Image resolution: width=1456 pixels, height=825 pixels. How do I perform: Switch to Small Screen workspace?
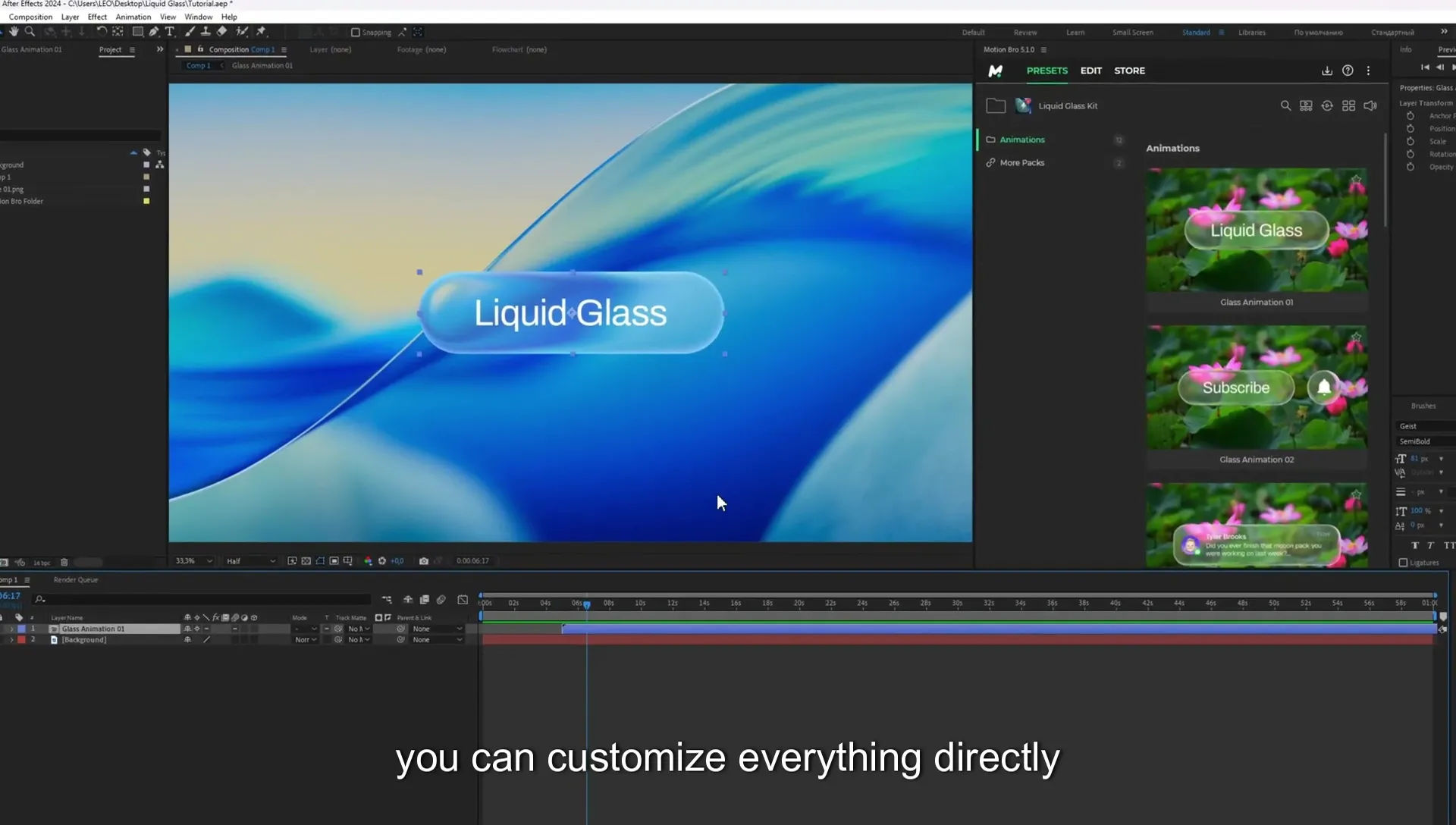(1132, 33)
